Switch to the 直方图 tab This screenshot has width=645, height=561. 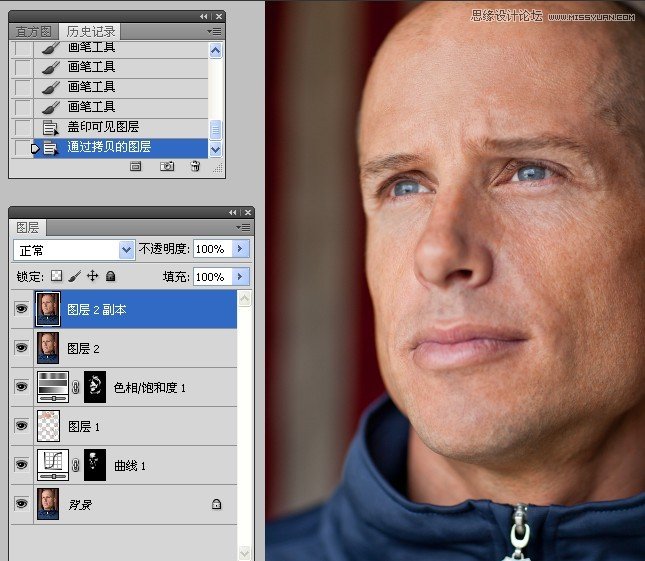tap(34, 31)
